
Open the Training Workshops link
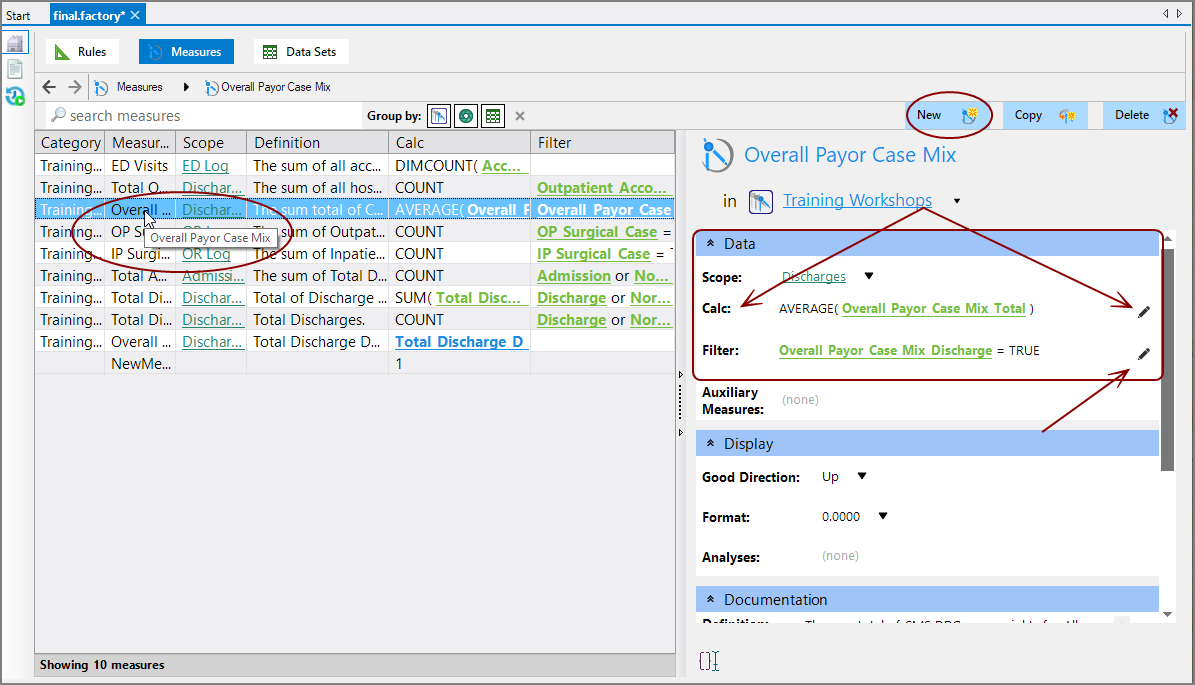pyautogui.click(x=857, y=200)
